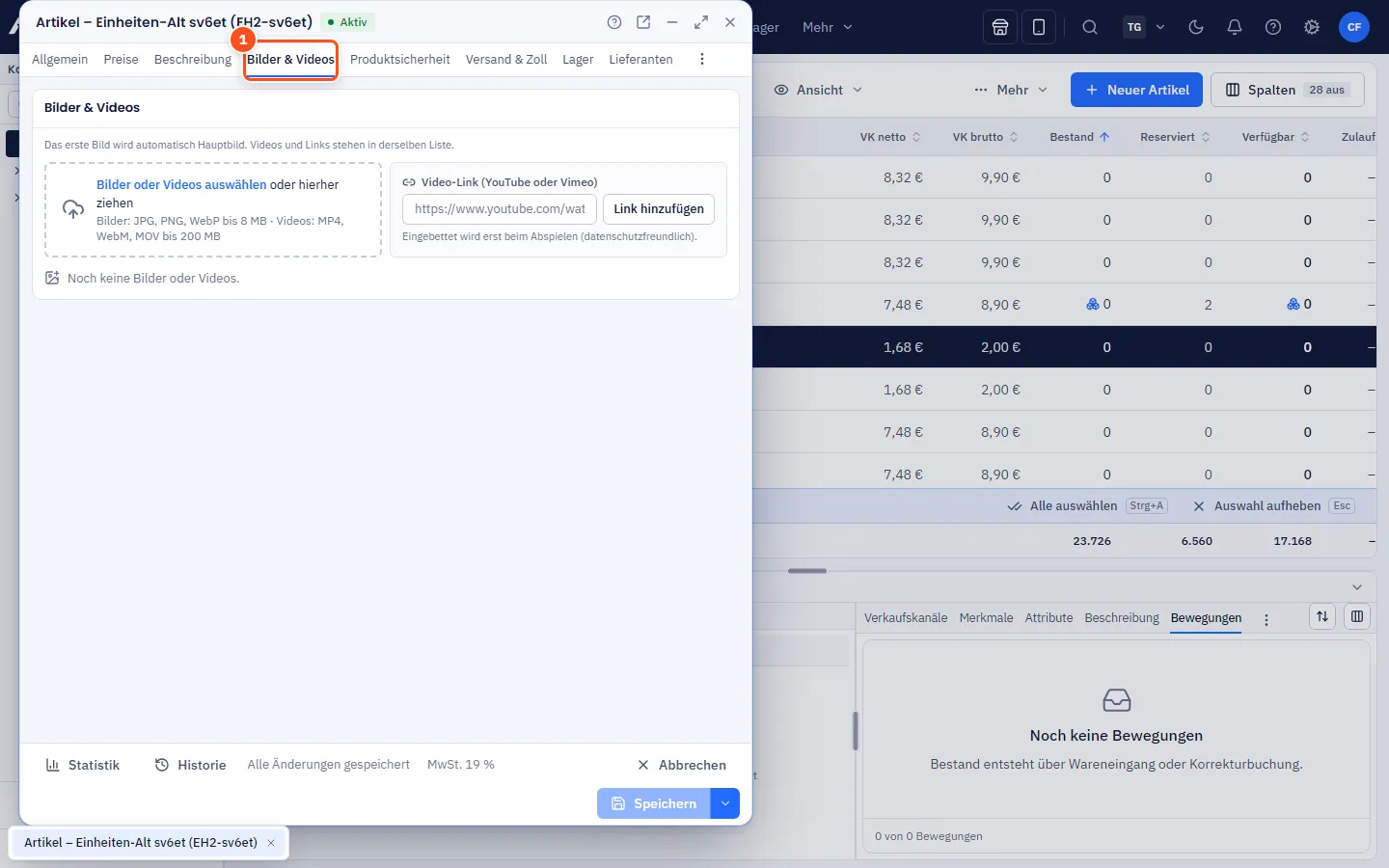Sort by VK netto column header
The width and height of the screenshot is (1389, 868).
(890, 137)
